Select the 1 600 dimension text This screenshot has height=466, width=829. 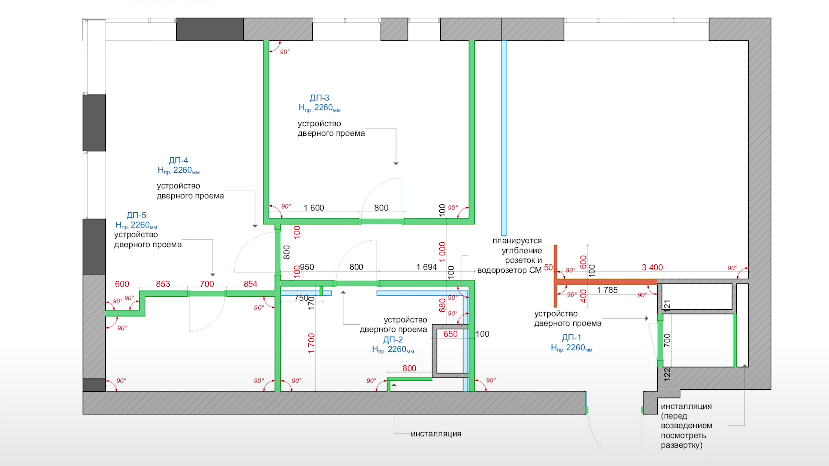pos(312,208)
